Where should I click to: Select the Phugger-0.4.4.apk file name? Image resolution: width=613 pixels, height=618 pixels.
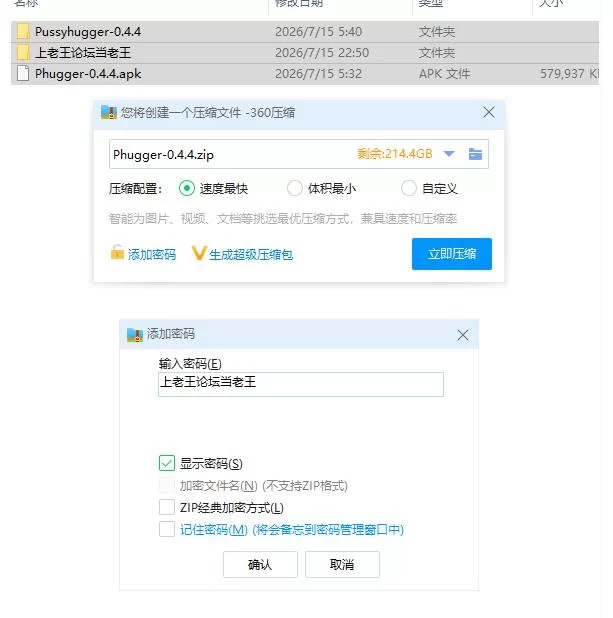88,74
